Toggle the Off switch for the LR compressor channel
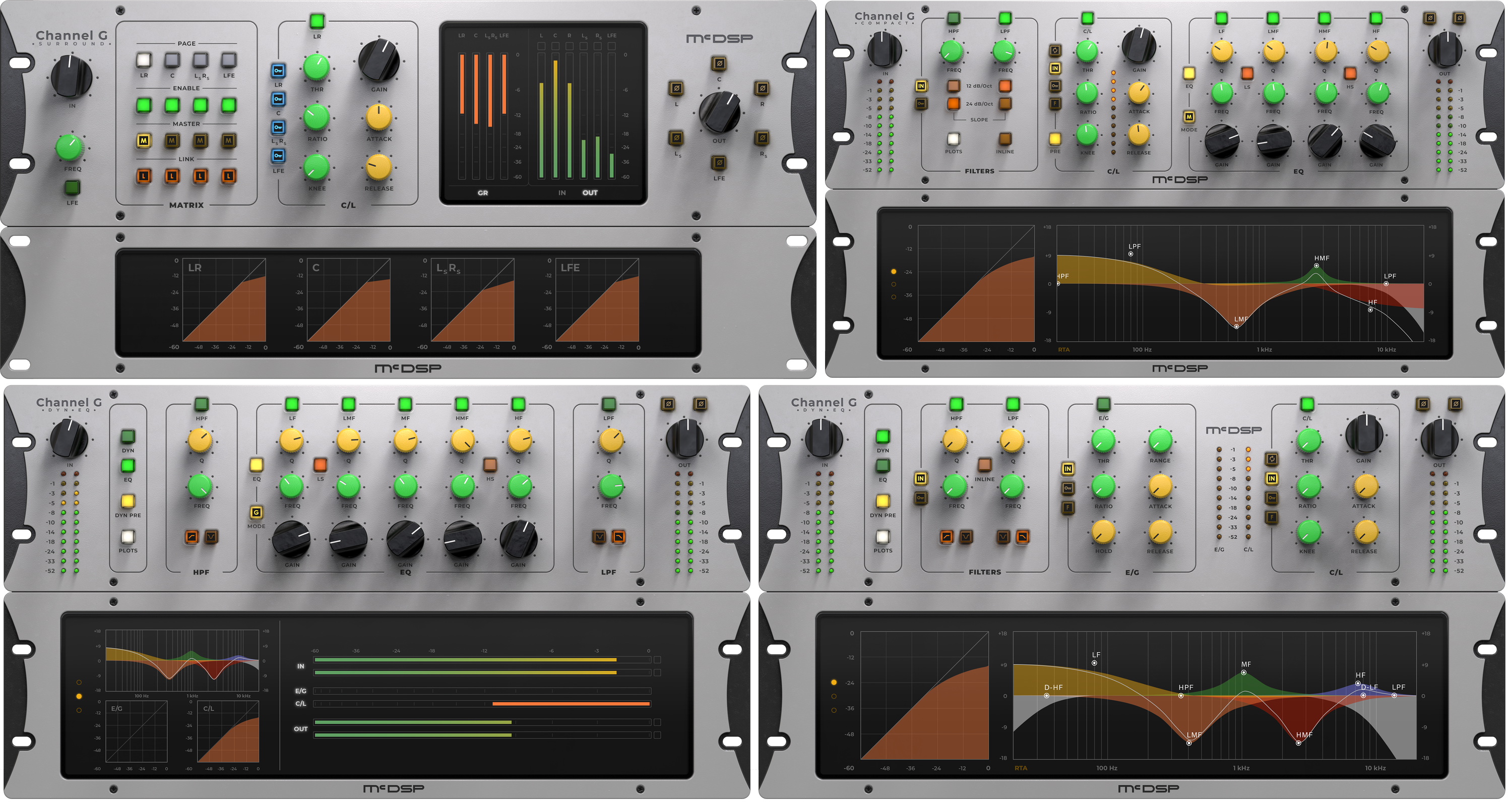Screen dimensions: 1512x807 (279, 71)
